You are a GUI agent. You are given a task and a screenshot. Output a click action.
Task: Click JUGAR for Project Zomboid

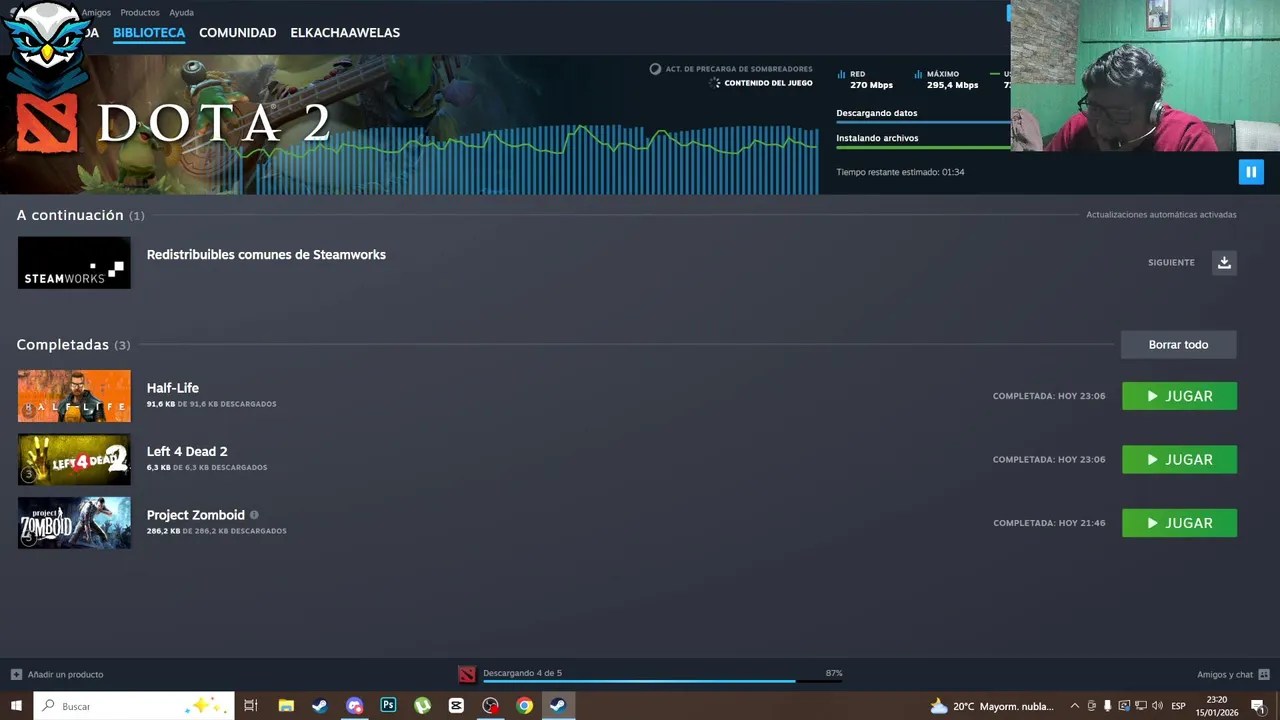[1179, 523]
